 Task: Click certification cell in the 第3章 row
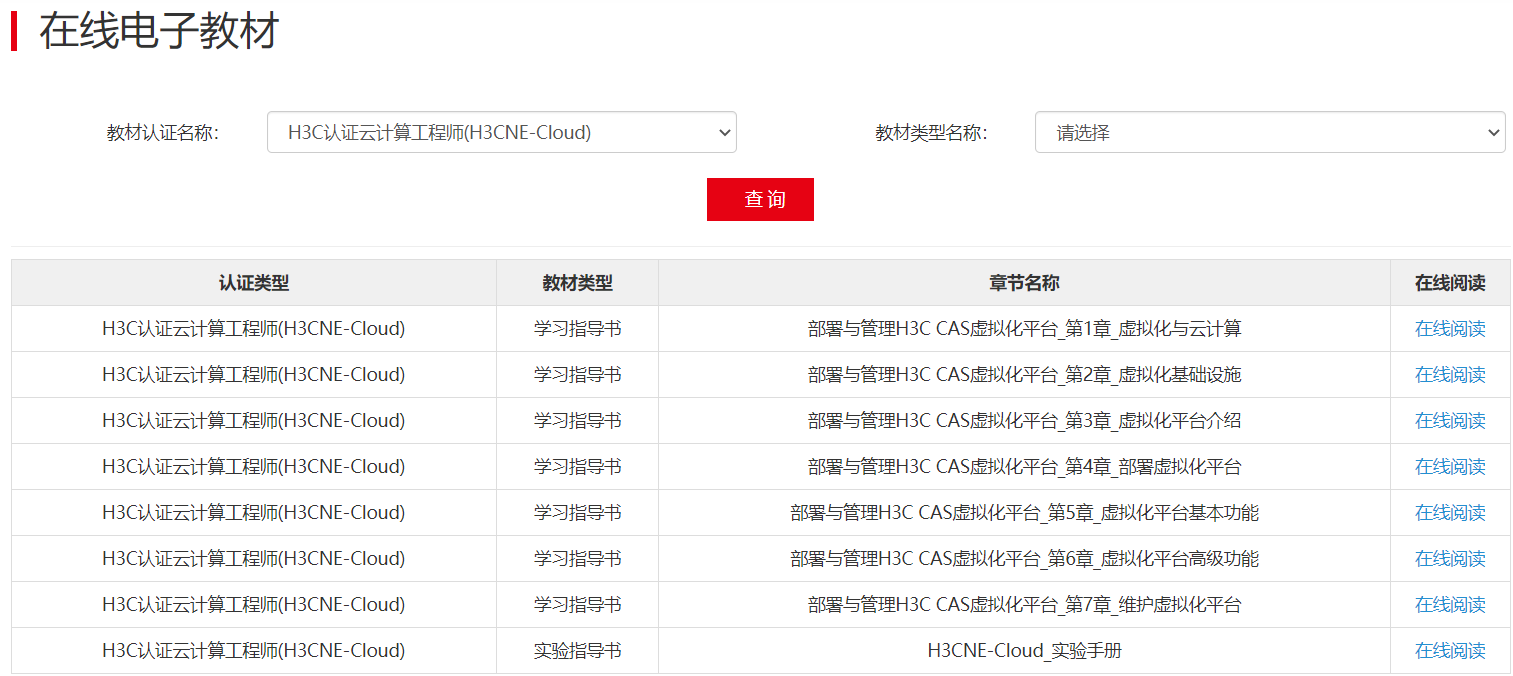254,420
